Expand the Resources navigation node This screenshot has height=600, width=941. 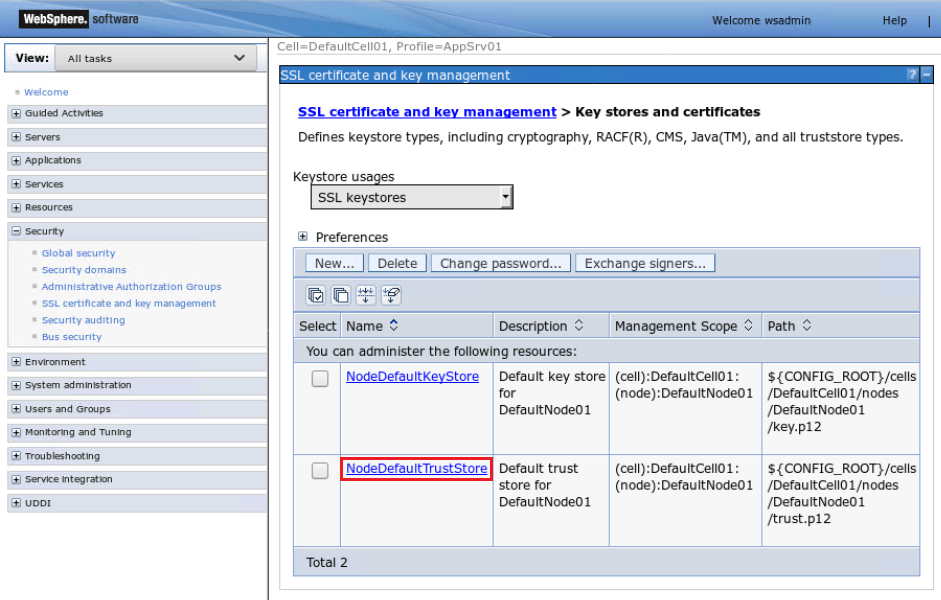16,208
